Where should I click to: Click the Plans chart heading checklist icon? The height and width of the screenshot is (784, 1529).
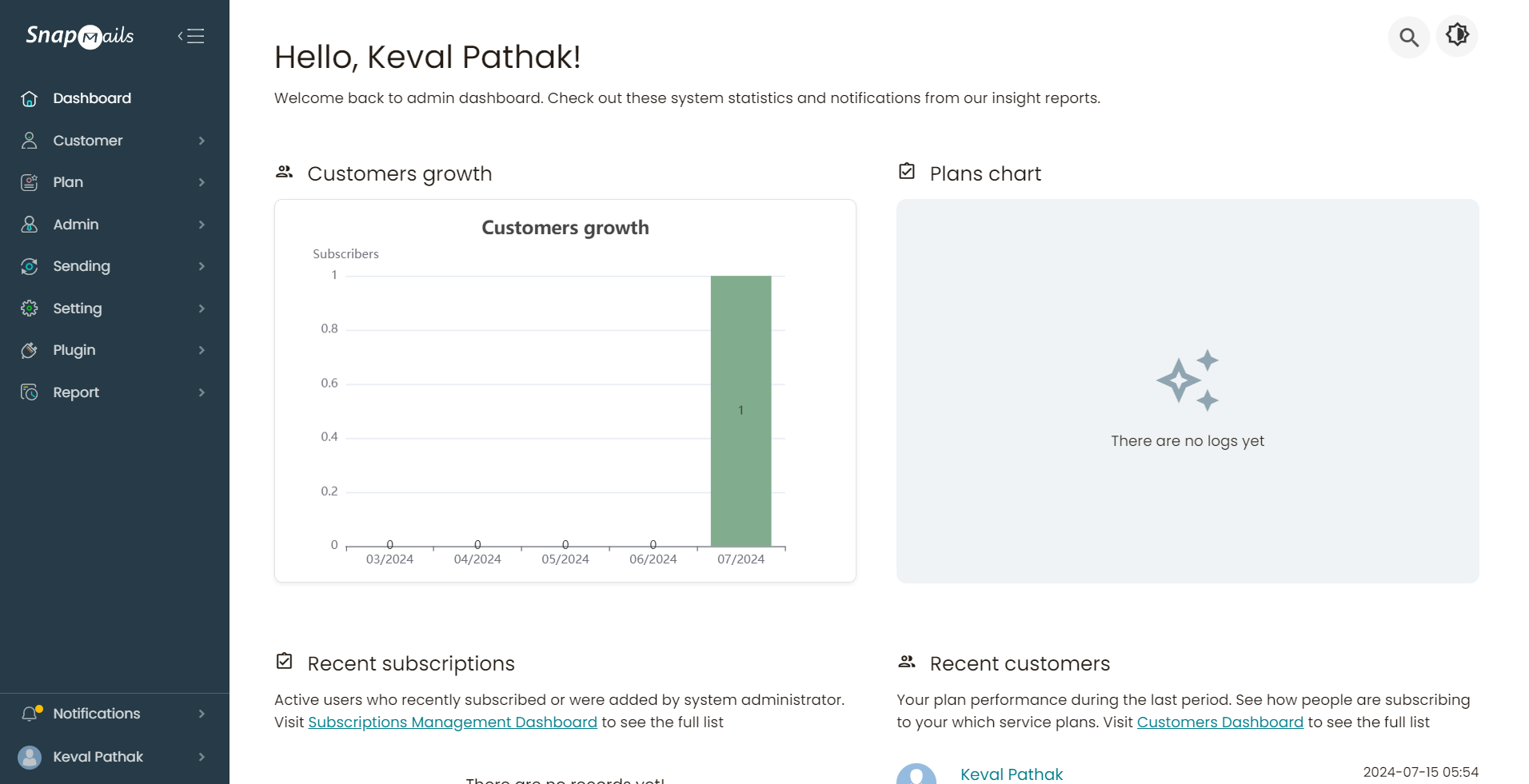coord(907,172)
